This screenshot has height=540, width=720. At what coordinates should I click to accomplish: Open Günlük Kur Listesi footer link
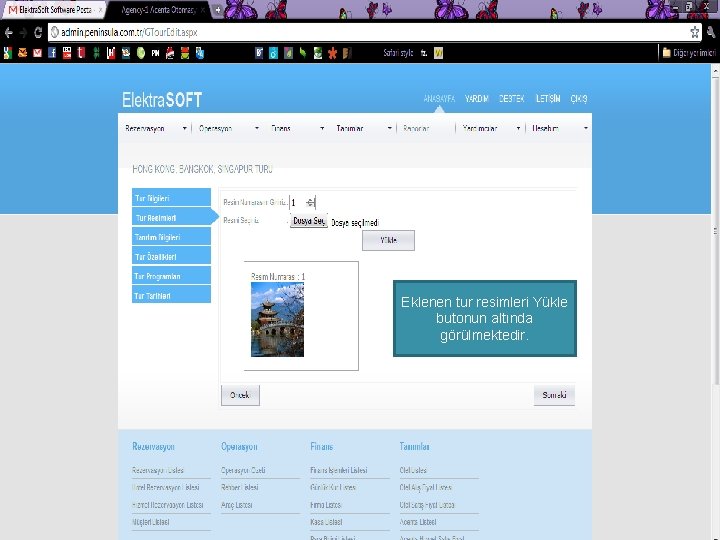[333, 488]
